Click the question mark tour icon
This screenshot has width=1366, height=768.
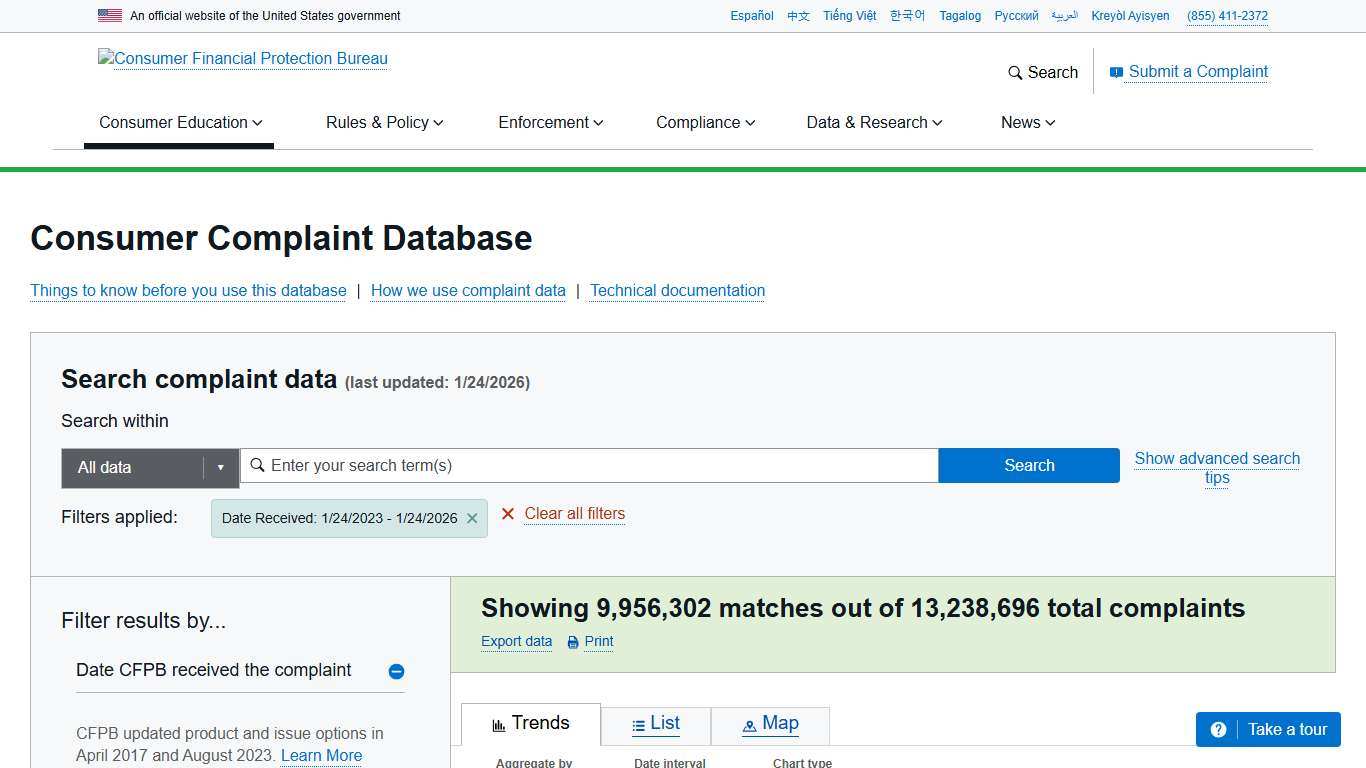1218,730
